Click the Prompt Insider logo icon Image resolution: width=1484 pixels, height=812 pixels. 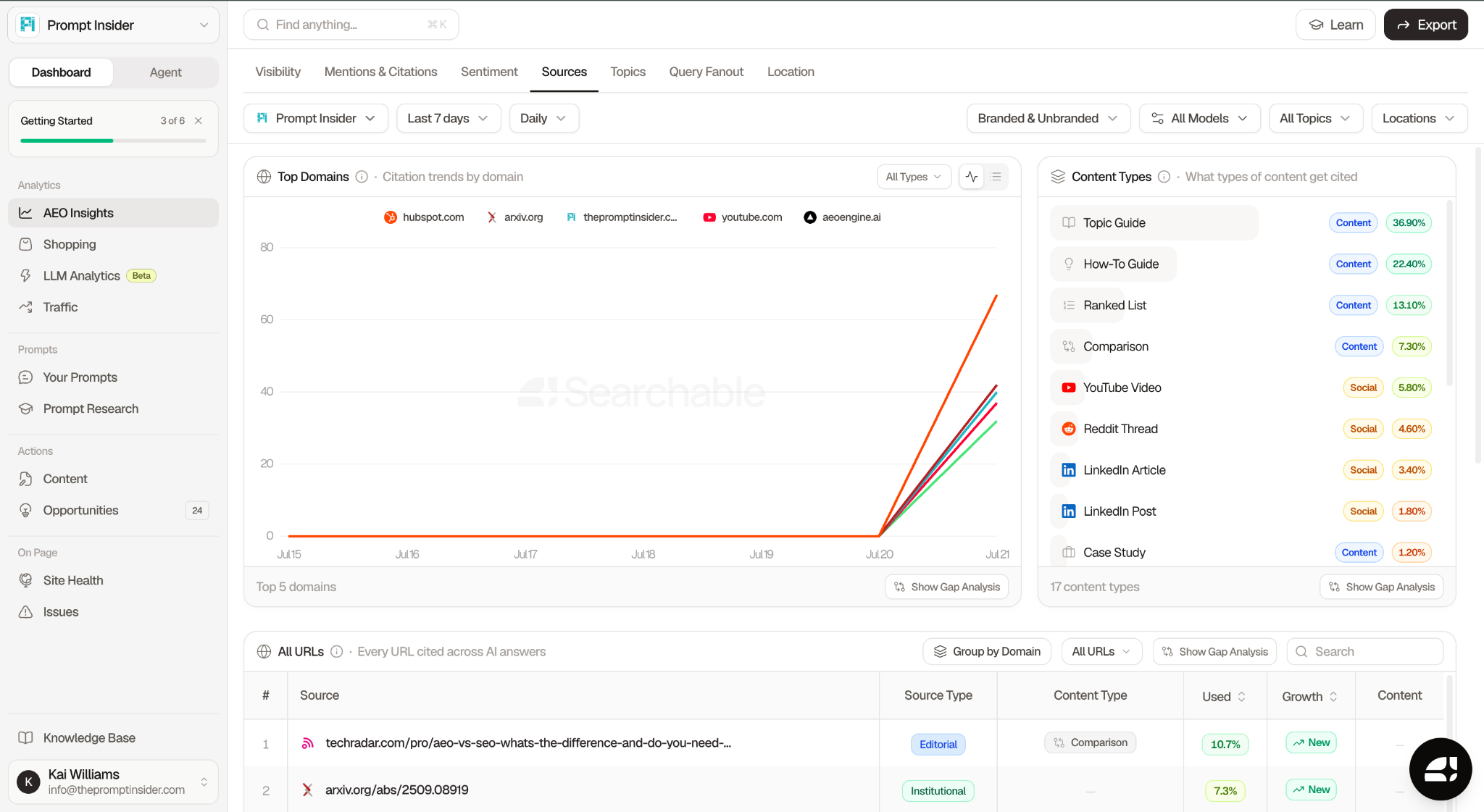point(28,25)
